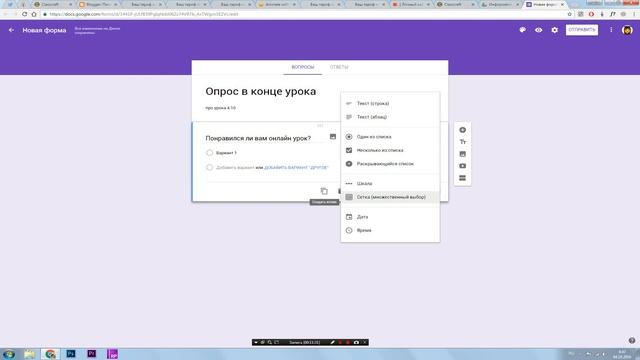Add a new question with plus icon

[x=462, y=130]
